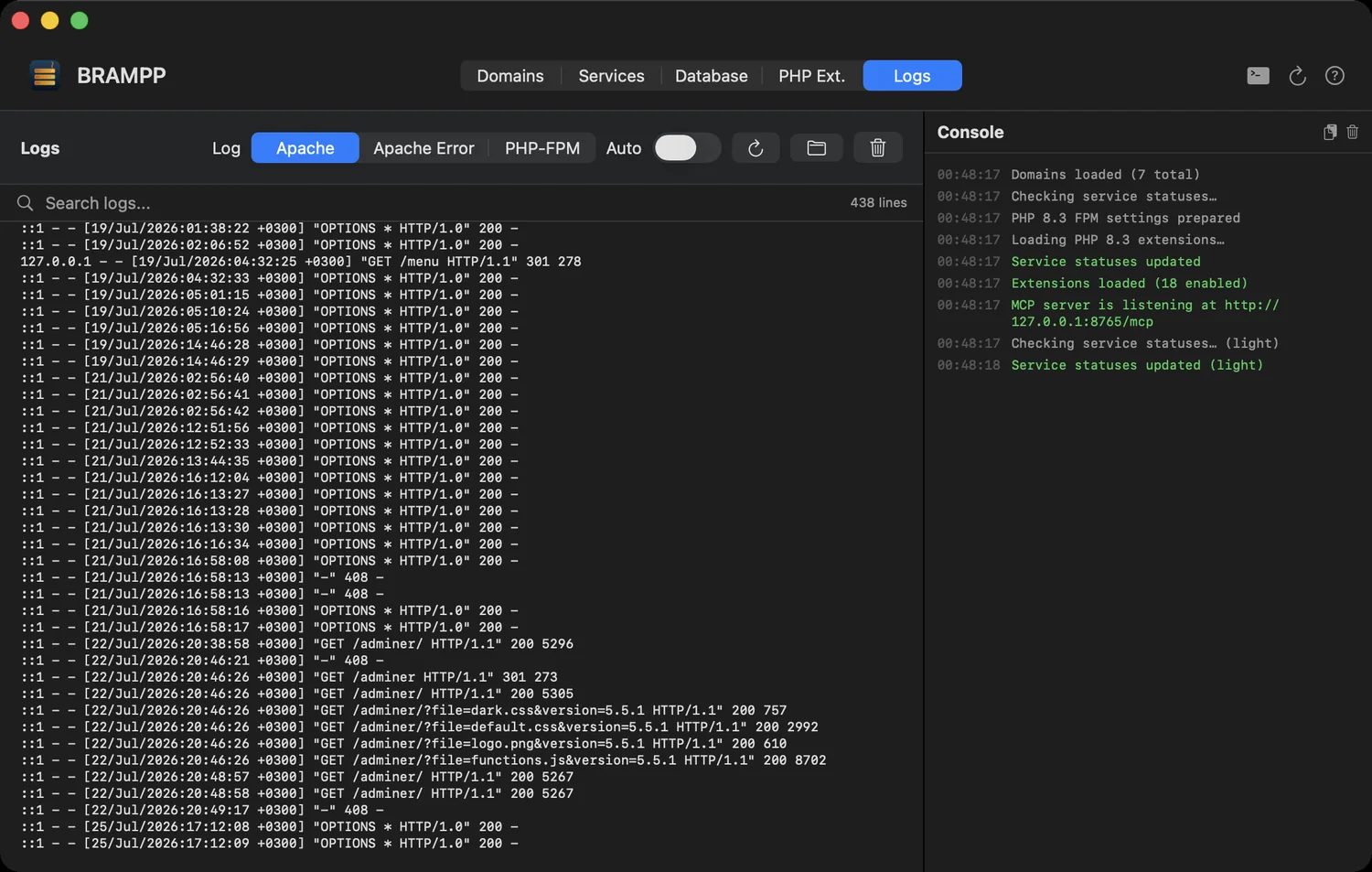1372x872 pixels.
Task: Click the Logs panel heading
Action: (40, 148)
